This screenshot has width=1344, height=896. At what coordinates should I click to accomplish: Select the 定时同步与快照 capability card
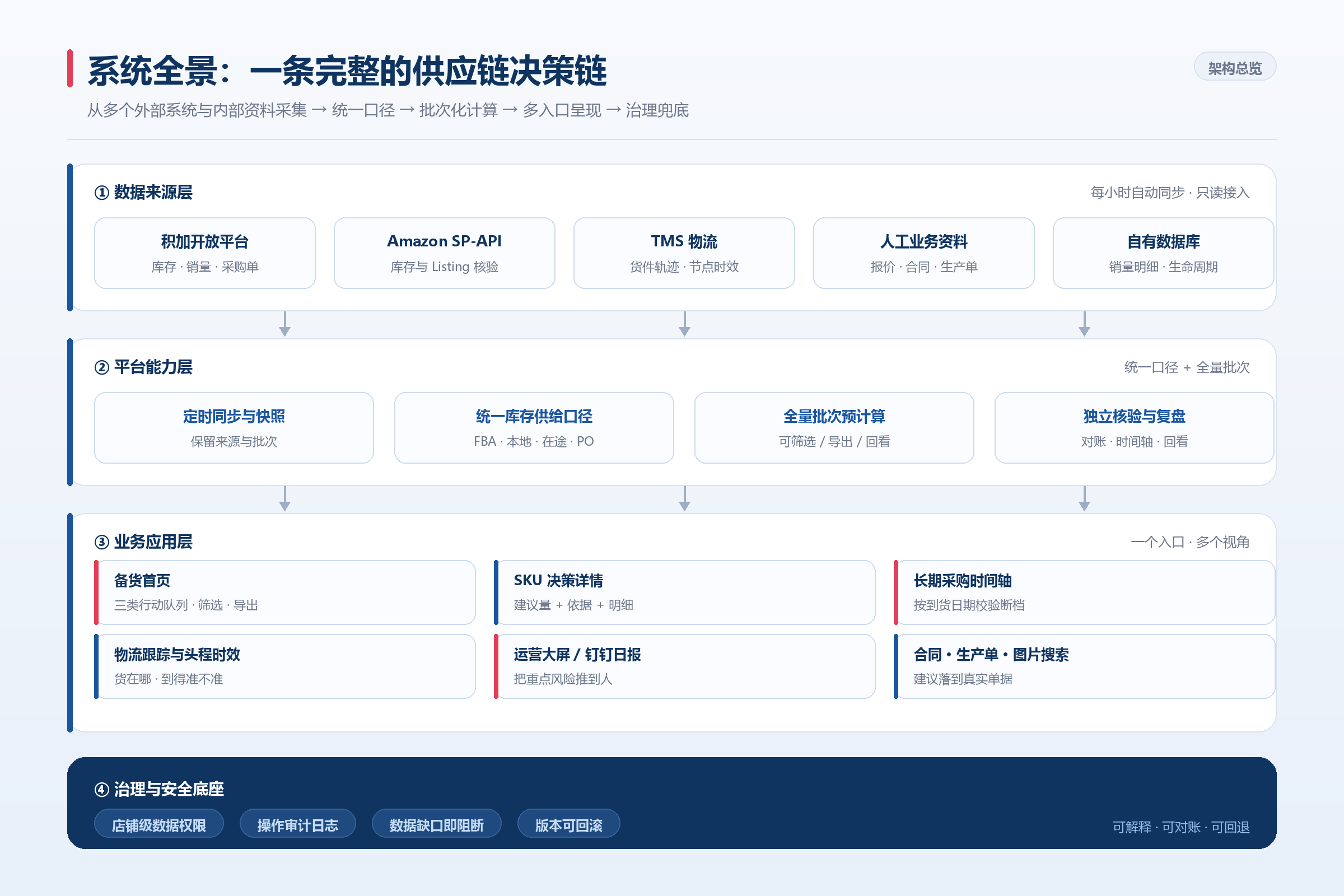click(234, 427)
